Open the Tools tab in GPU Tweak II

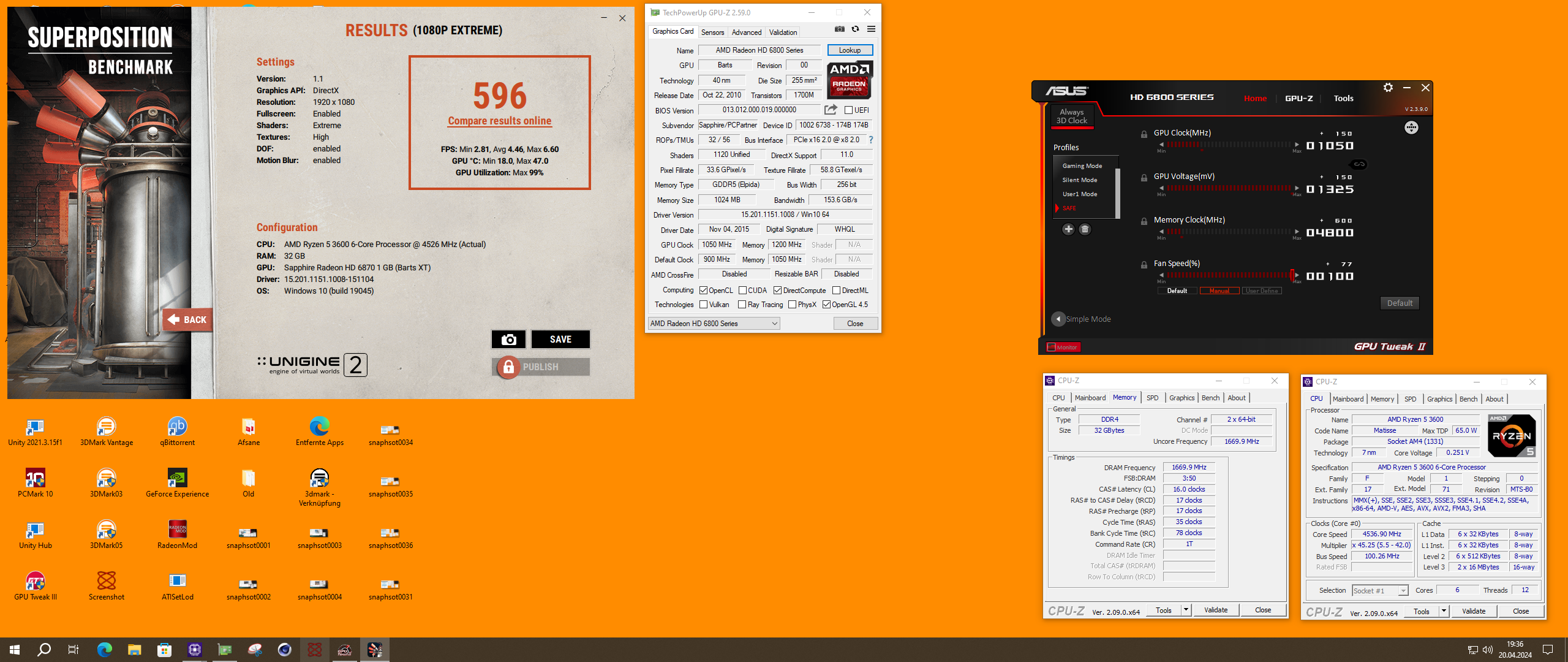(1343, 98)
